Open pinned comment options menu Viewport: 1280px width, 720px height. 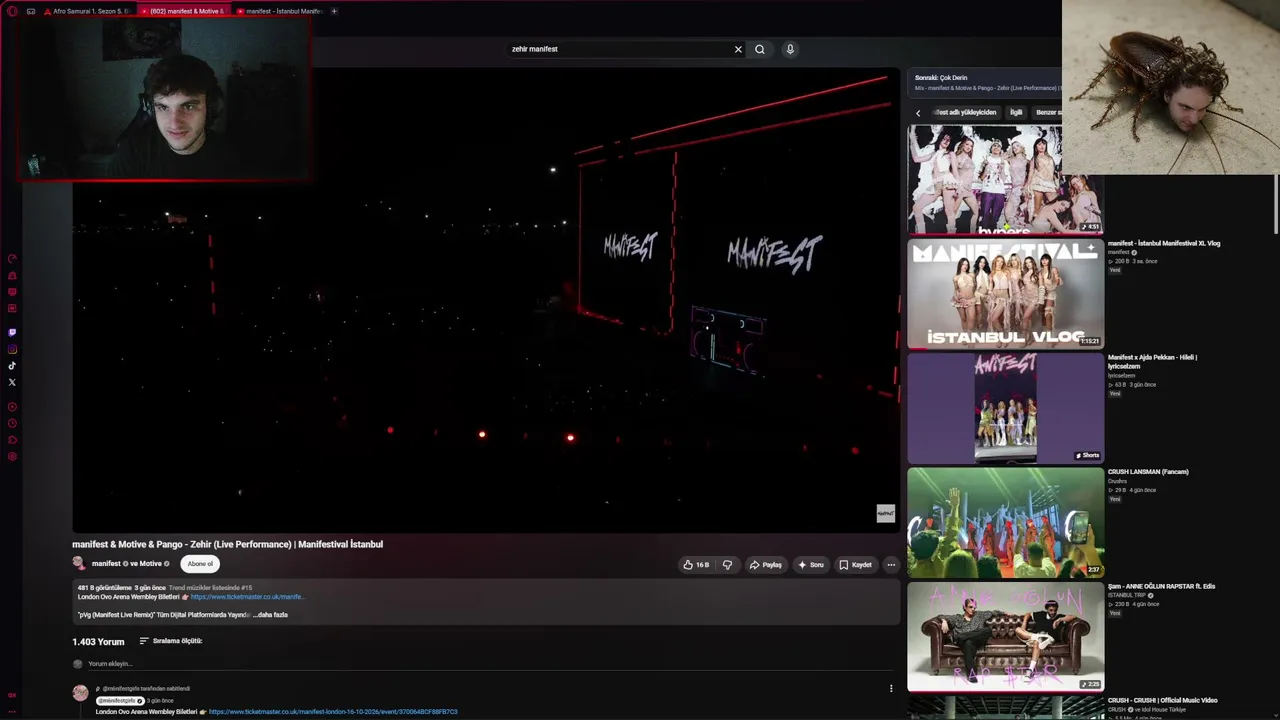891,688
